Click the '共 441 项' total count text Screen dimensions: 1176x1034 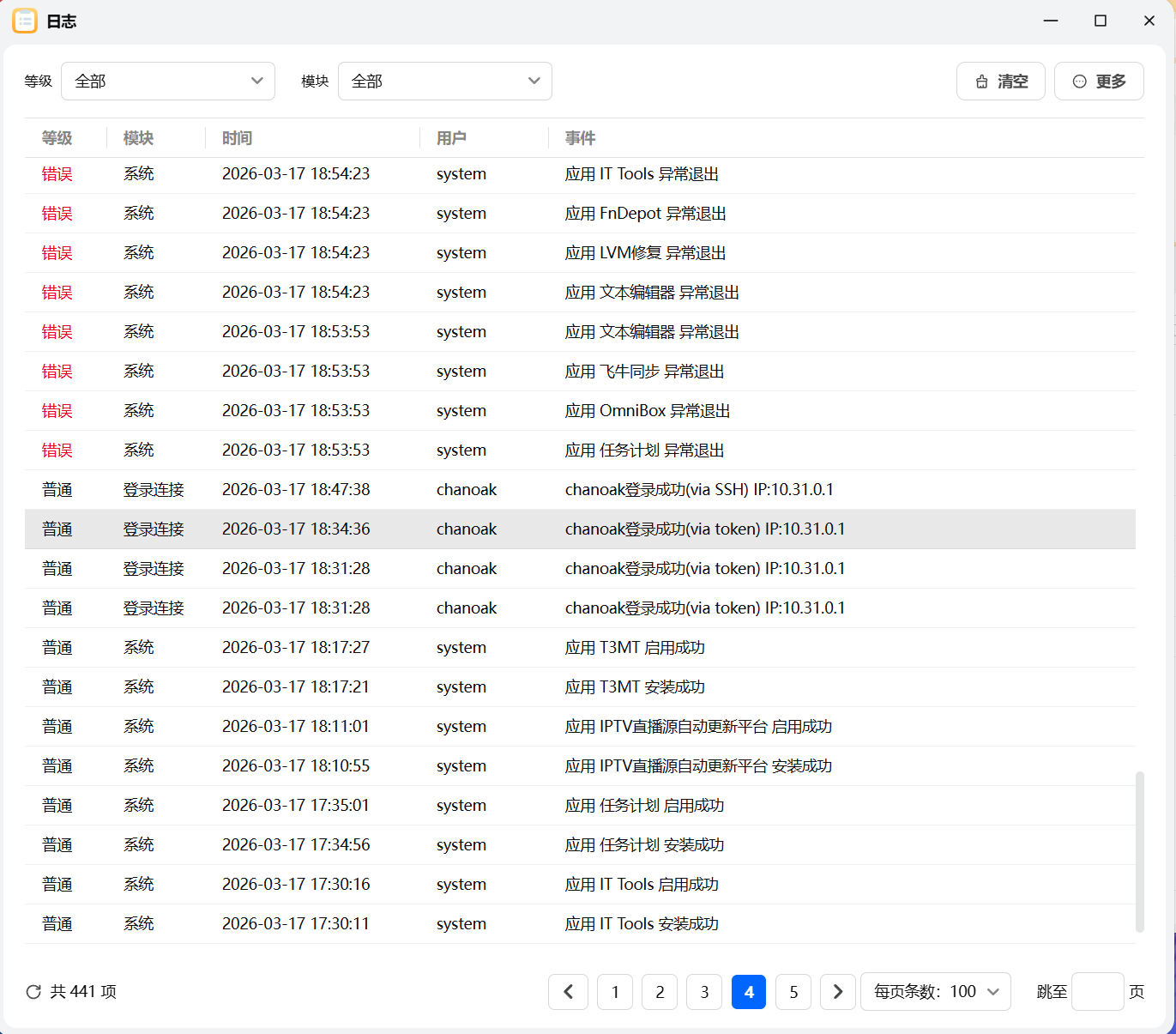[83, 992]
